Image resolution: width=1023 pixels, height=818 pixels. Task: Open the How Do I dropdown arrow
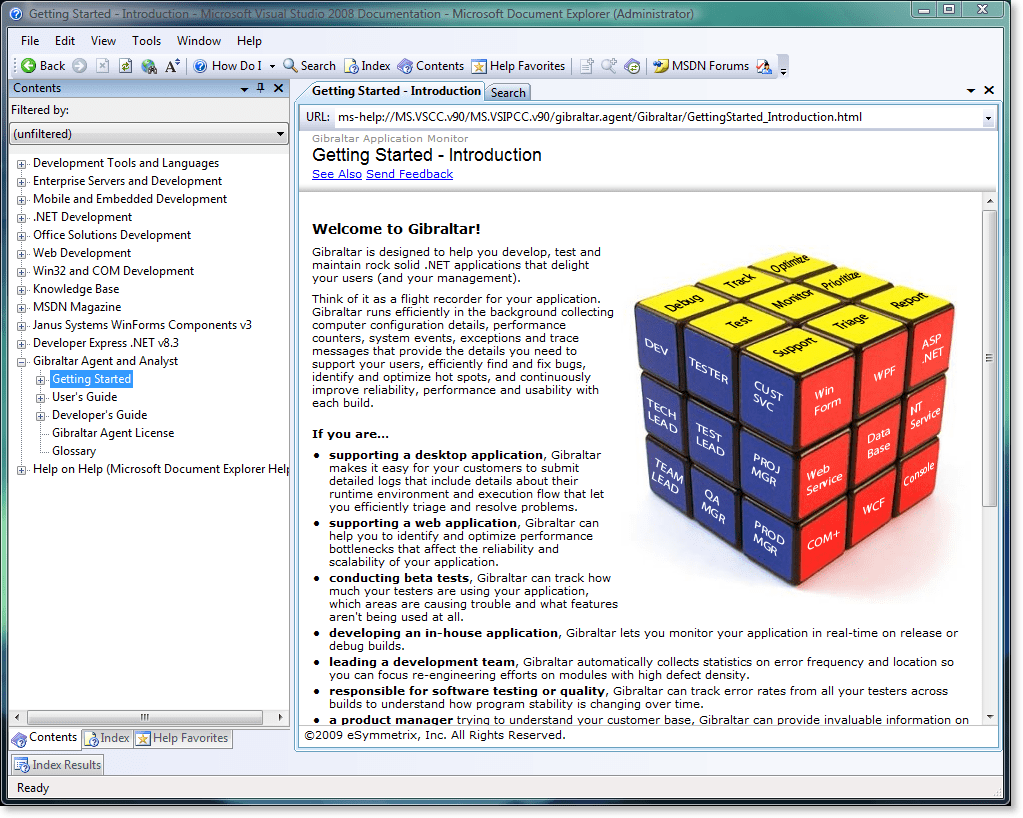pos(272,66)
